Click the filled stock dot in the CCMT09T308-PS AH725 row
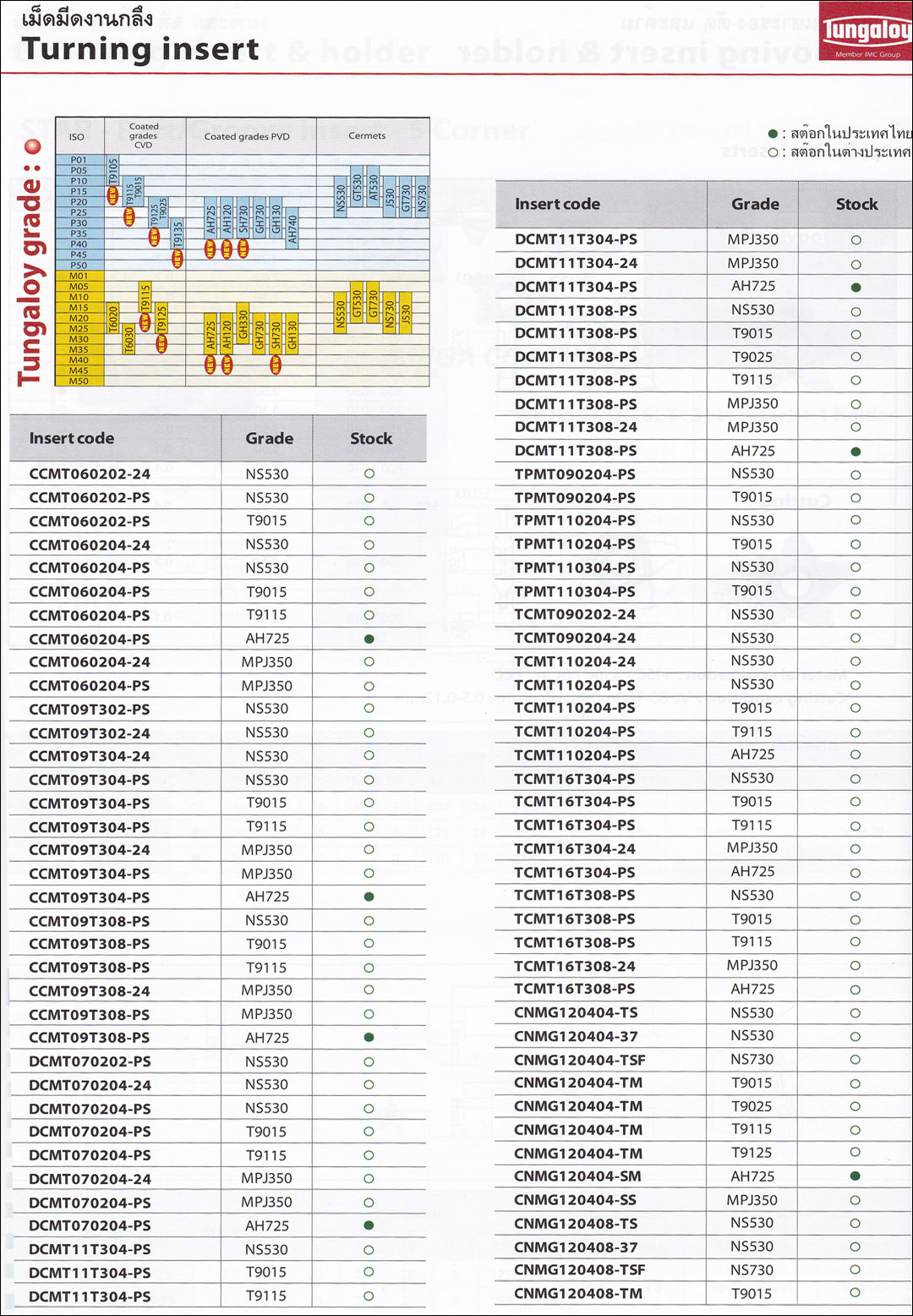This screenshot has width=913, height=1316. point(369,1037)
